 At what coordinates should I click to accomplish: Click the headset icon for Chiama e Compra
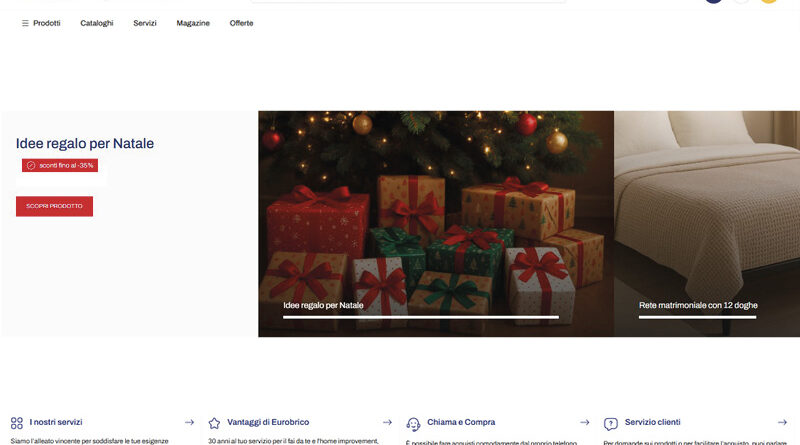[413, 424]
